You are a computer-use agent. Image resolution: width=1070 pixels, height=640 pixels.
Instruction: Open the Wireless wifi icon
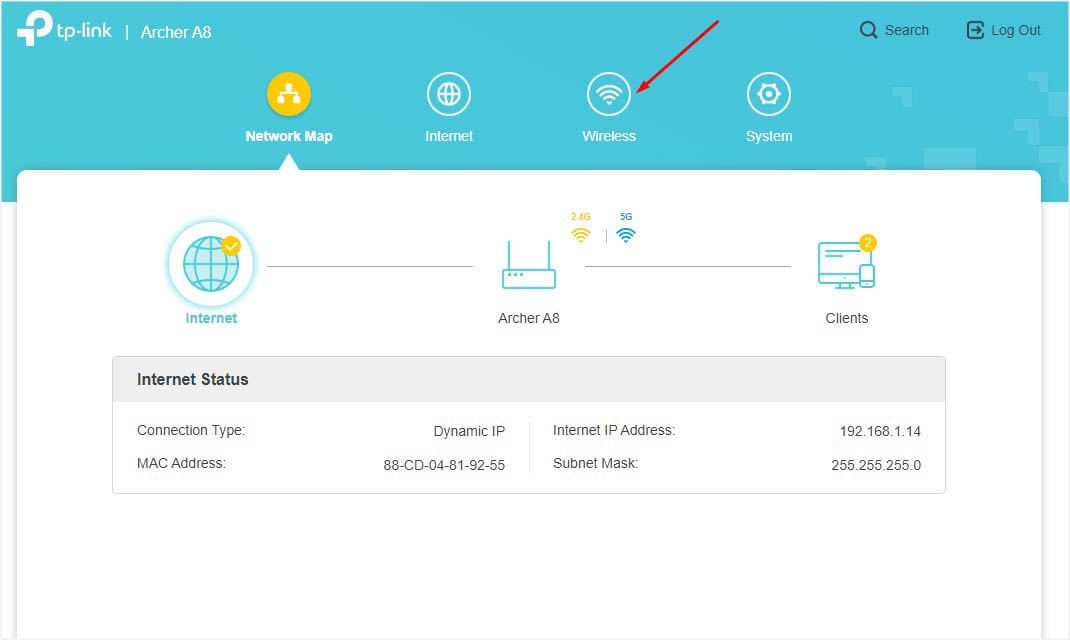click(609, 94)
